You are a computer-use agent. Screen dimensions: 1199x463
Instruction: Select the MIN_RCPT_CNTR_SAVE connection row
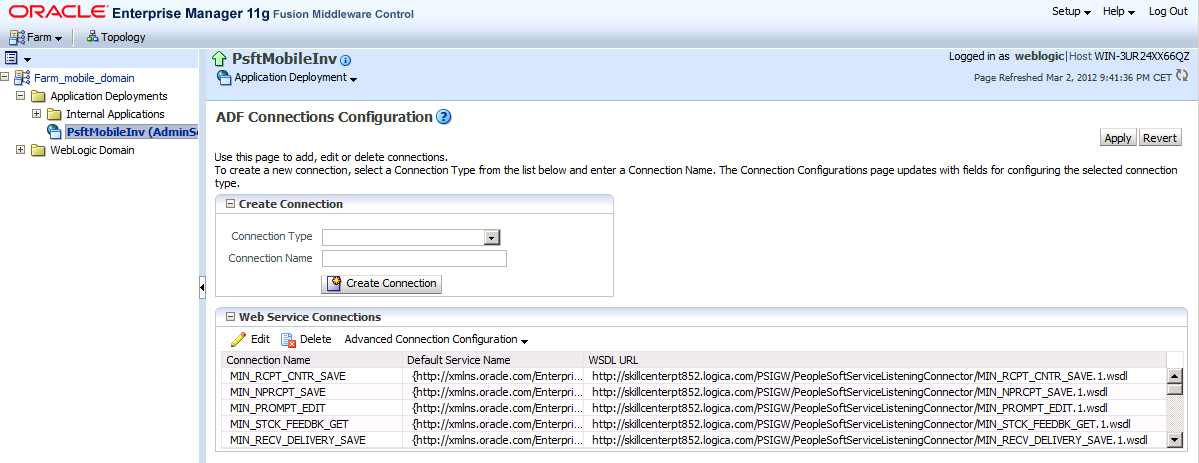[694, 376]
